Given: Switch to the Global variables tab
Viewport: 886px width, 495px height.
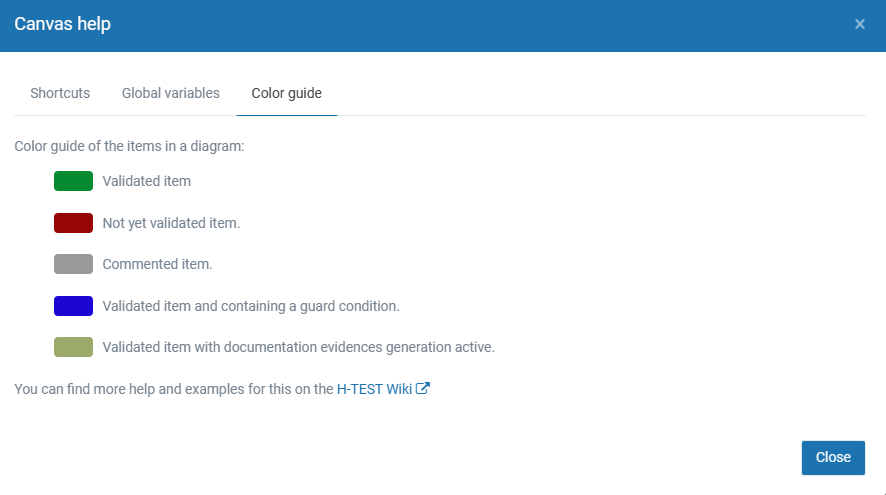Looking at the screenshot, I should (171, 93).
